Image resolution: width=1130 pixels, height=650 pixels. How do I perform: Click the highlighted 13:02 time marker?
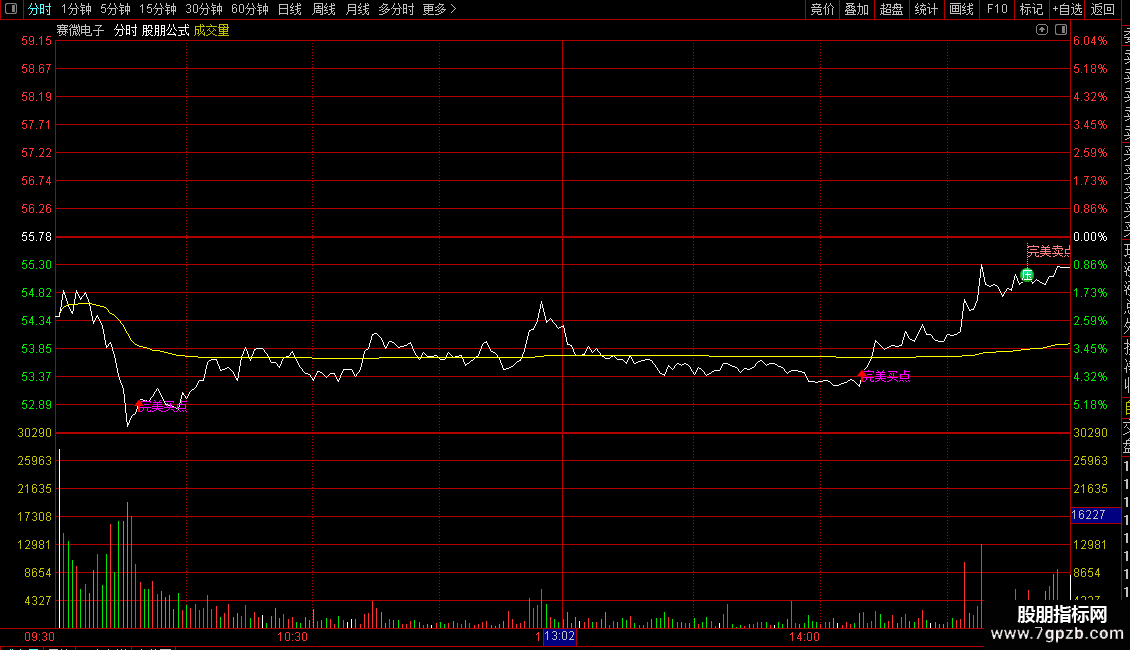[x=559, y=636]
